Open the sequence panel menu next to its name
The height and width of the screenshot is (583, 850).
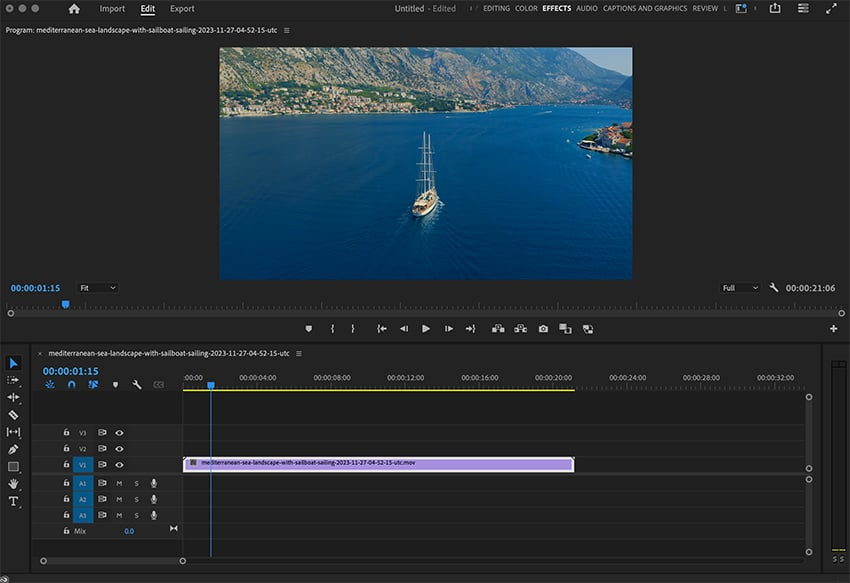tap(298, 353)
